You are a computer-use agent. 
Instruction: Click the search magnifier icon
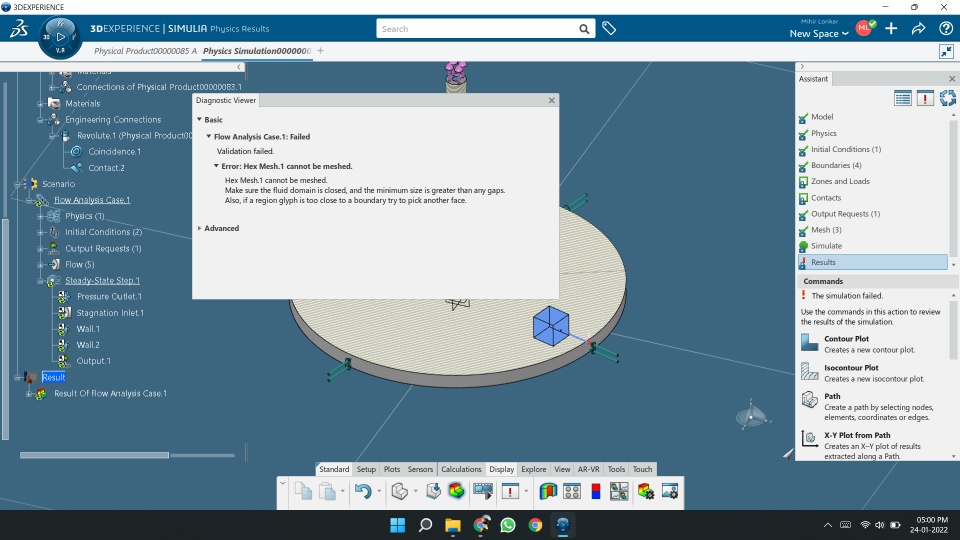coord(584,29)
